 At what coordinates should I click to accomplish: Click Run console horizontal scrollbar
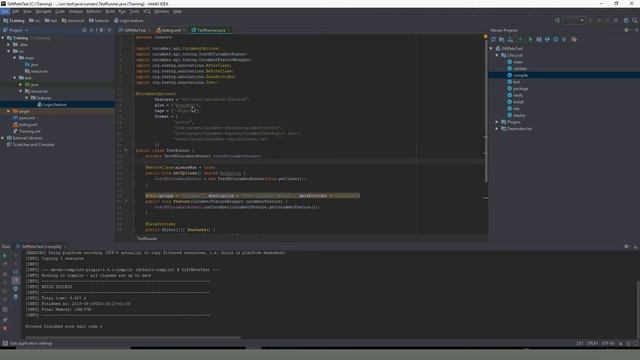(133, 338)
